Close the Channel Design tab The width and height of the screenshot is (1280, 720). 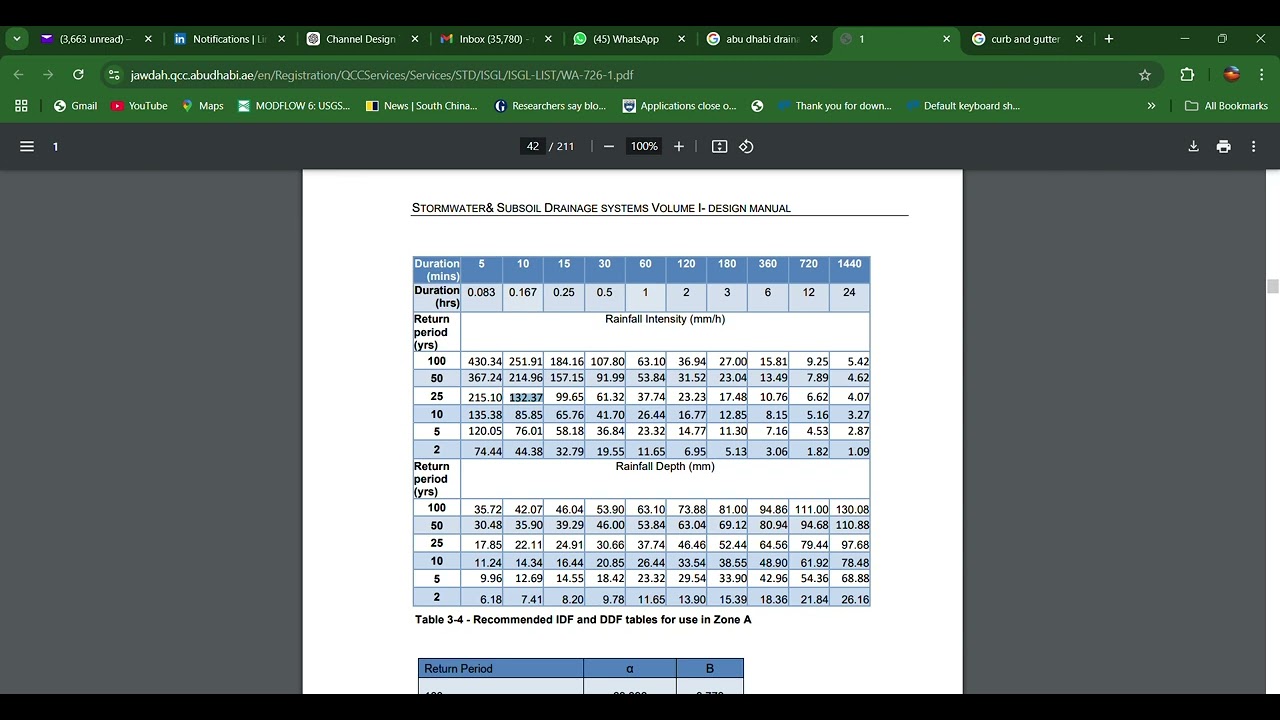click(x=415, y=39)
